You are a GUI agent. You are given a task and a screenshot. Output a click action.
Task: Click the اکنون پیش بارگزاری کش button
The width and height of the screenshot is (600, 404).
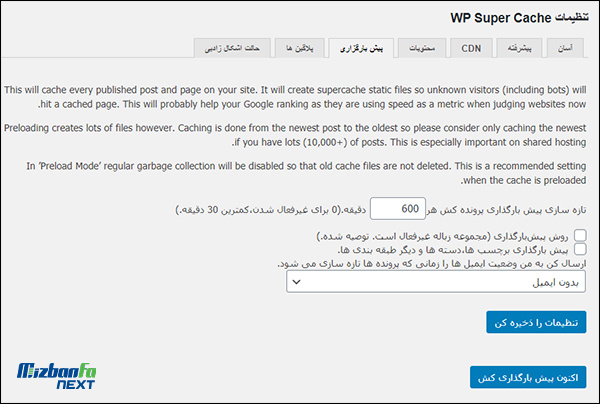528,376
